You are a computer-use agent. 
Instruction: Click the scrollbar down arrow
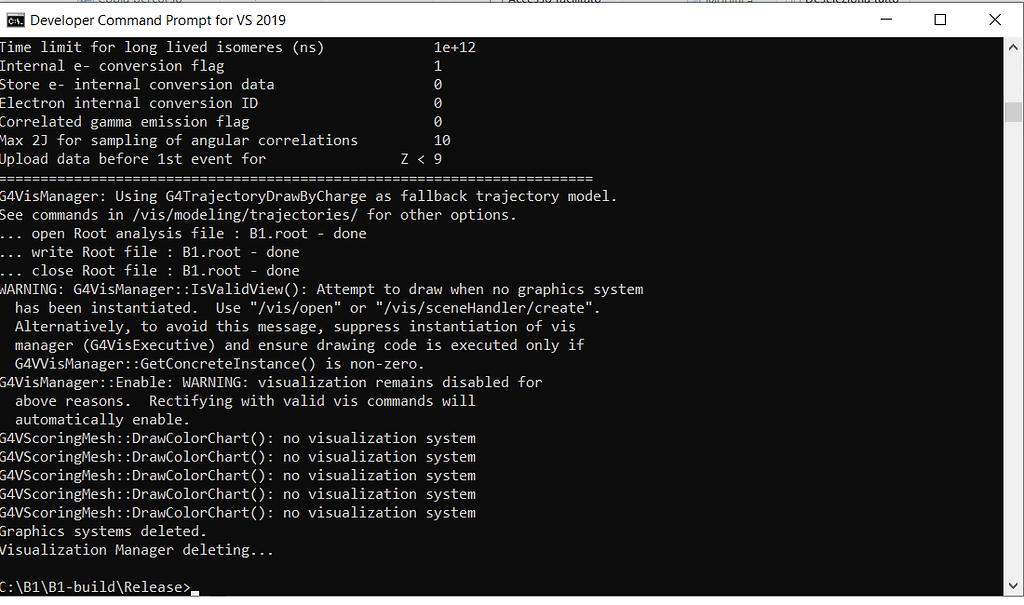coord(1013,586)
